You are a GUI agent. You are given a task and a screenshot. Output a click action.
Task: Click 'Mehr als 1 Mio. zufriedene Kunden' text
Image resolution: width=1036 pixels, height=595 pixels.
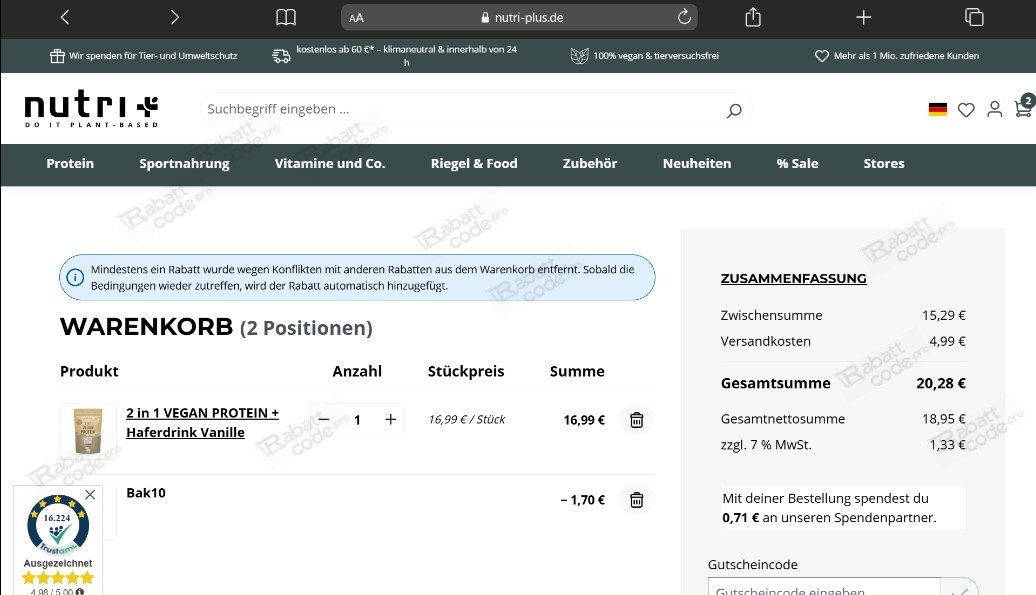pos(906,56)
